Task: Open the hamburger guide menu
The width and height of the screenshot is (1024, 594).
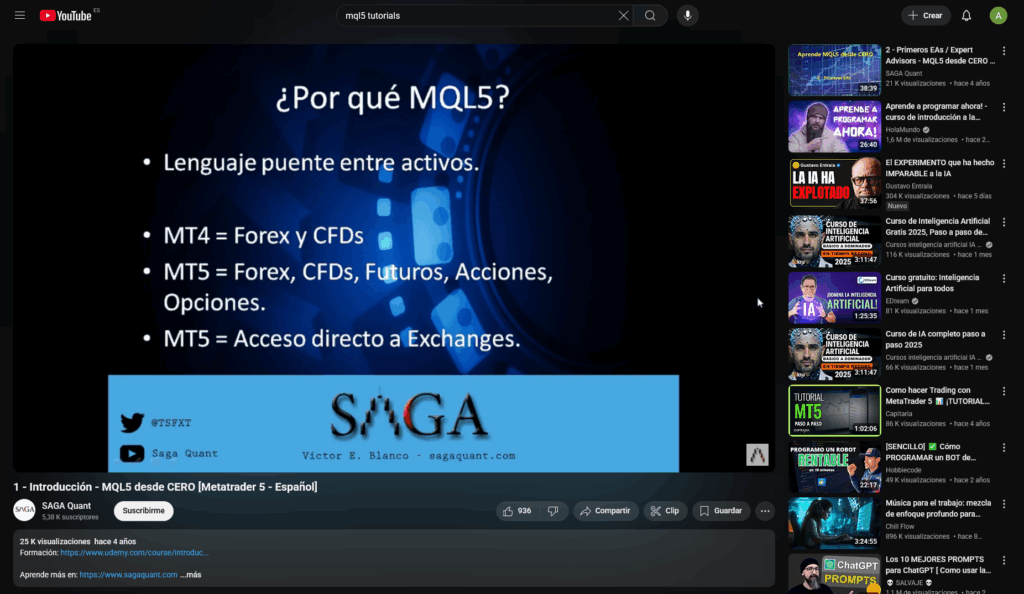Action: click(20, 16)
